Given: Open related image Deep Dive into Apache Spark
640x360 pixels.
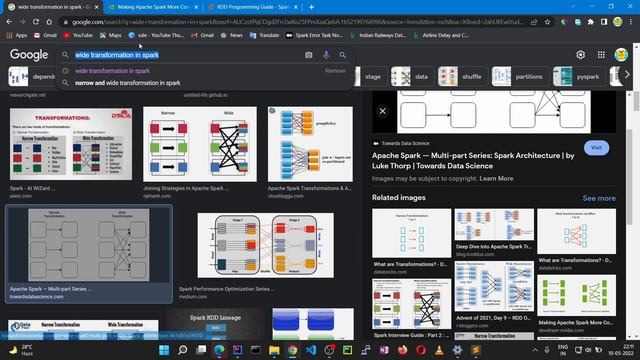Looking at the screenshot, I should (494, 224).
